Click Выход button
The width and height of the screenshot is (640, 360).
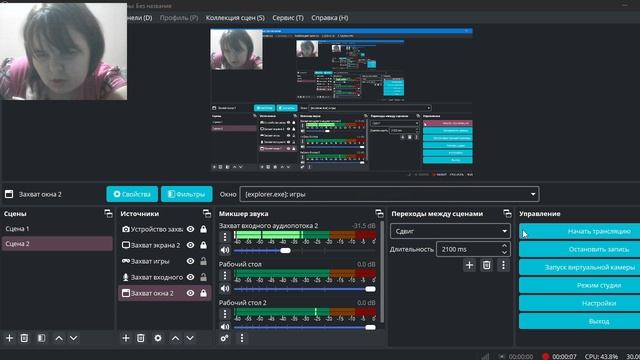click(x=580, y=321)
